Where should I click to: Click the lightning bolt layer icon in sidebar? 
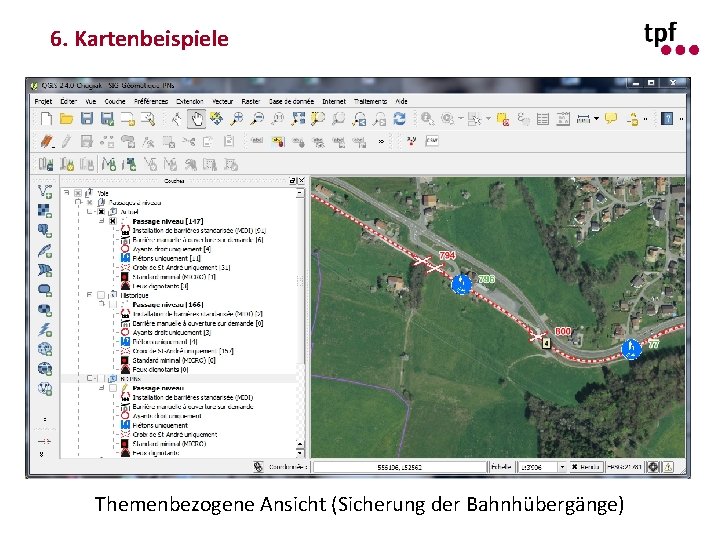pos(45,329)
